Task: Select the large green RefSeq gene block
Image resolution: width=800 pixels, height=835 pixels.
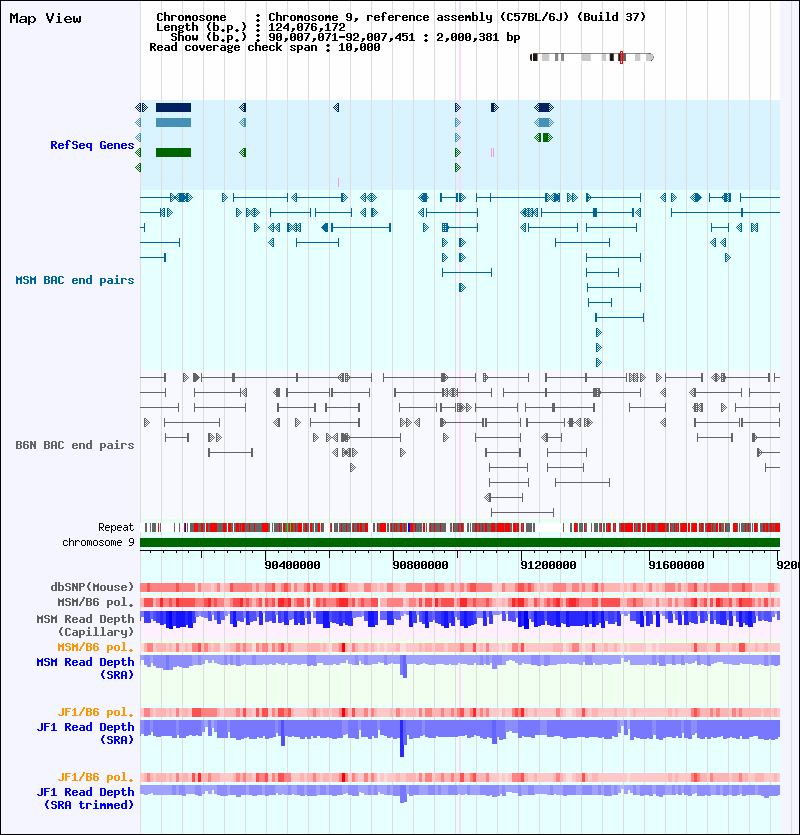Action: [173, 153]
